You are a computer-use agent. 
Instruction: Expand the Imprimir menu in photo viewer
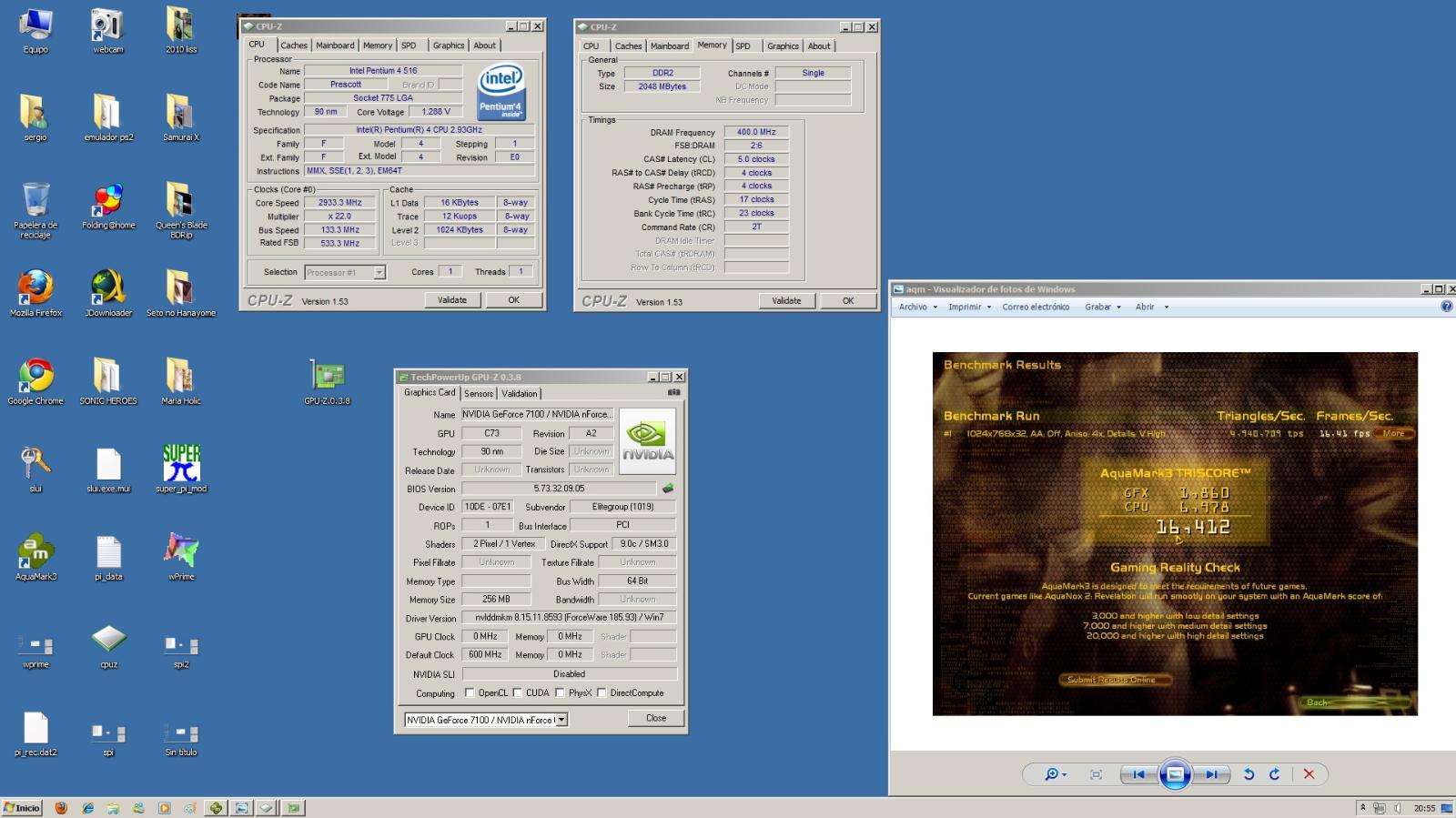970,307
